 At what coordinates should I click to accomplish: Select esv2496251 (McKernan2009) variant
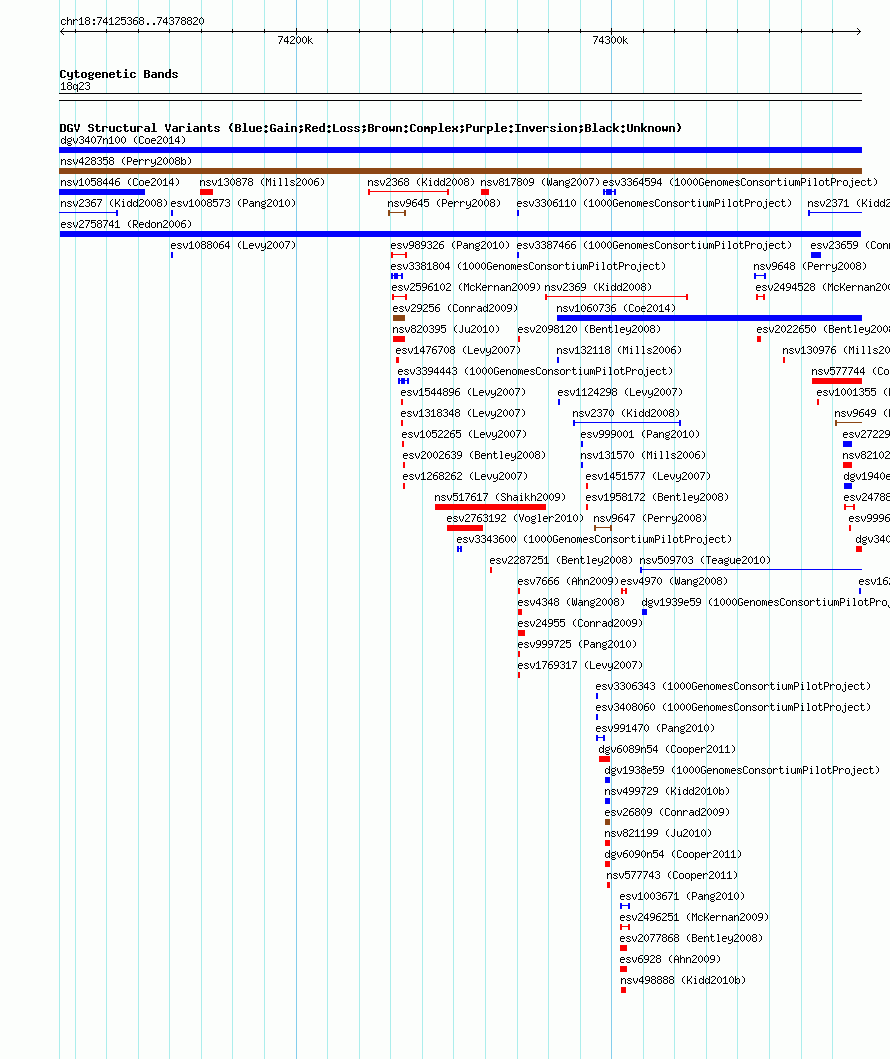coord(694,916)
